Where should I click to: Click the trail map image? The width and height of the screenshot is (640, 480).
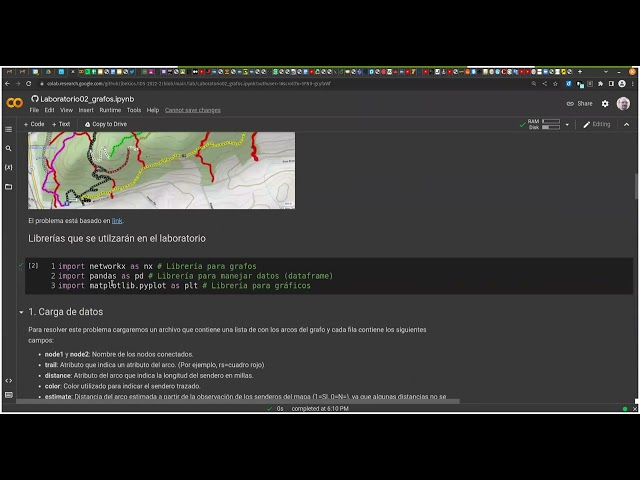tap(161, 170)
